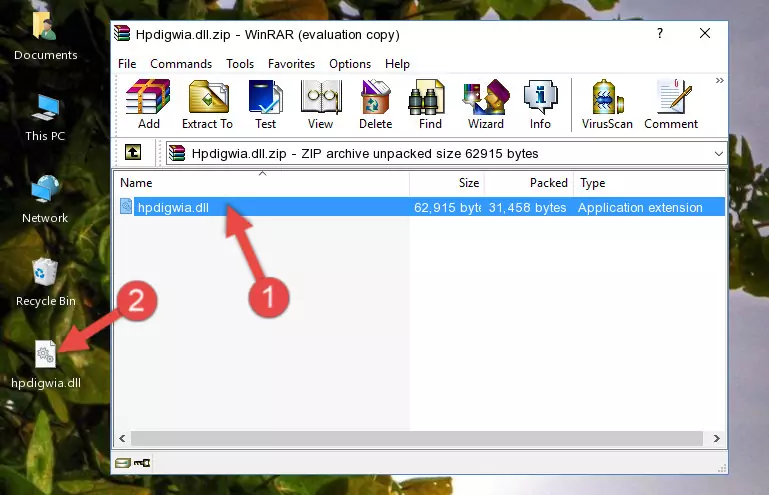Select the Network desktop icon
This screenshot has height=495, width=769.
45,200
